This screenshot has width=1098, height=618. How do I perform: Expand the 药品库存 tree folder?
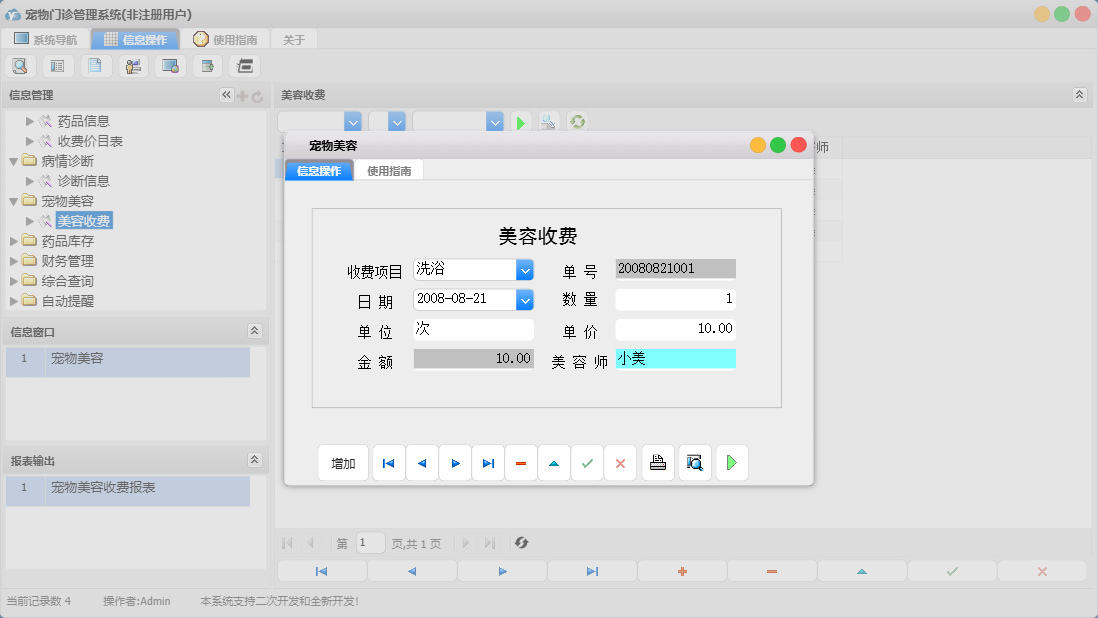click(x=14, y=241)
